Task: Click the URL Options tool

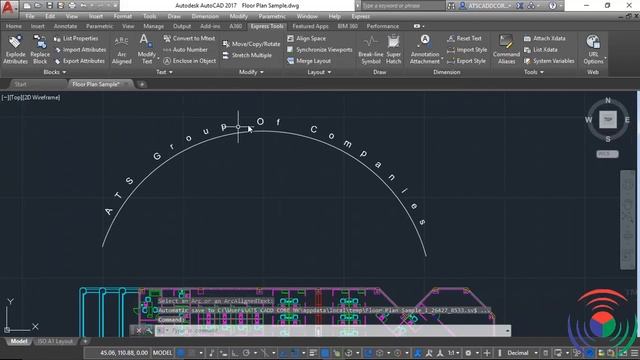Action: tap(593, 50)
